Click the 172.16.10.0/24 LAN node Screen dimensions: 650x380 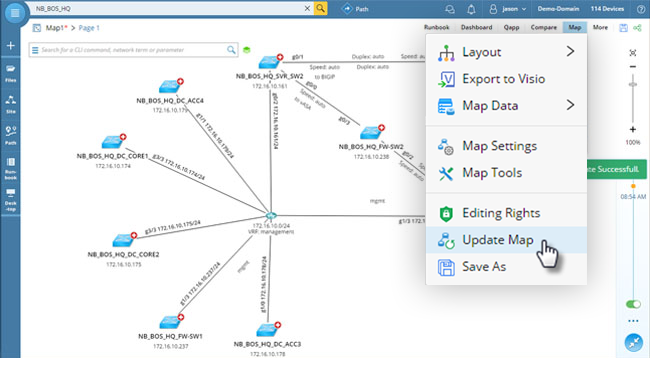click(271, 215)
